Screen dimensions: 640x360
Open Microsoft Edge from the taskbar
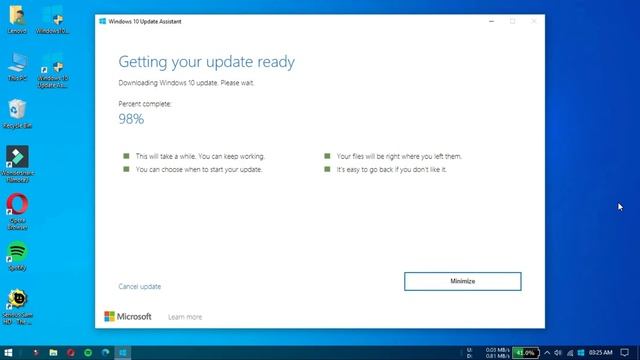click(105, 353)
